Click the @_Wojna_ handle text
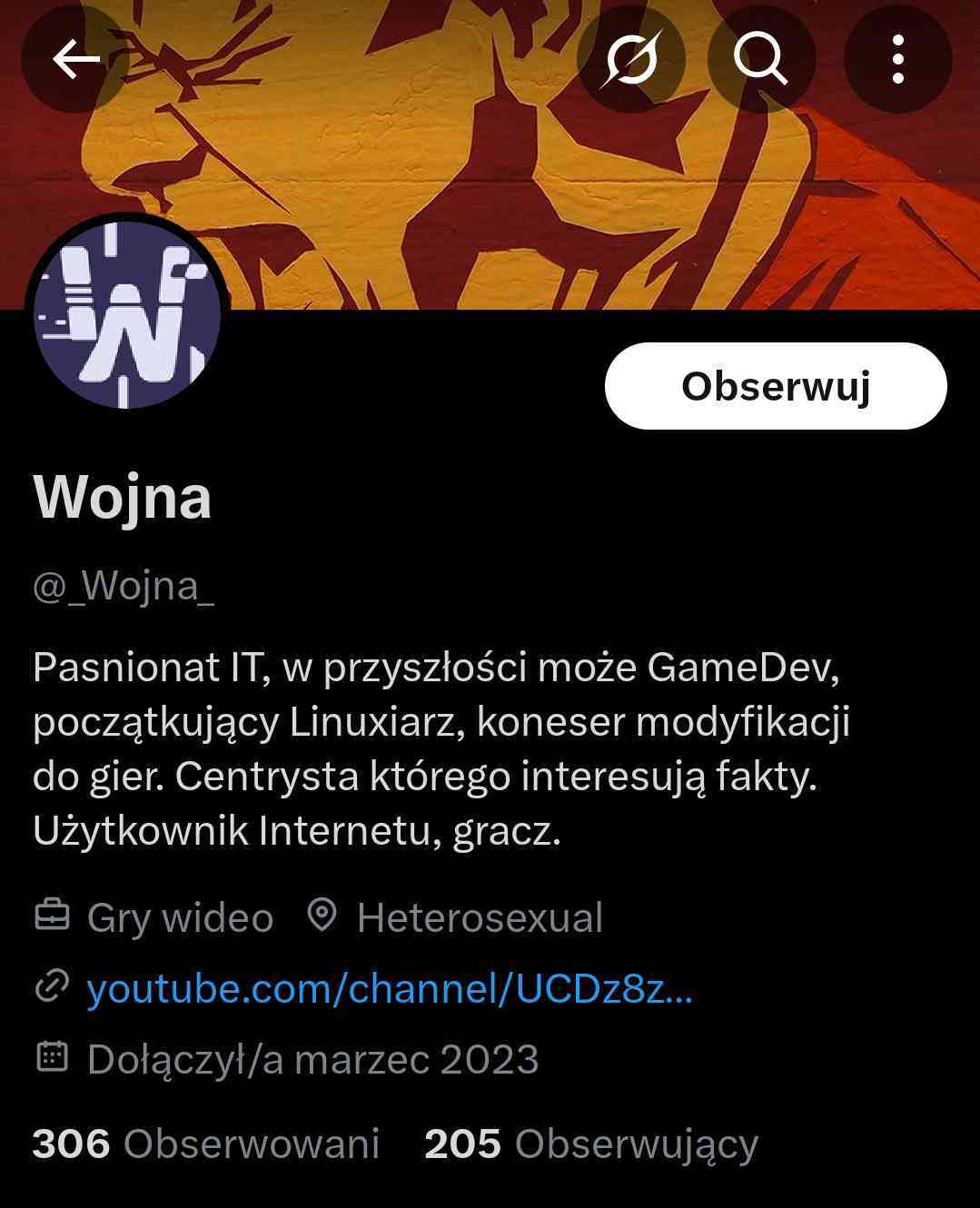 tap(124, 587)
